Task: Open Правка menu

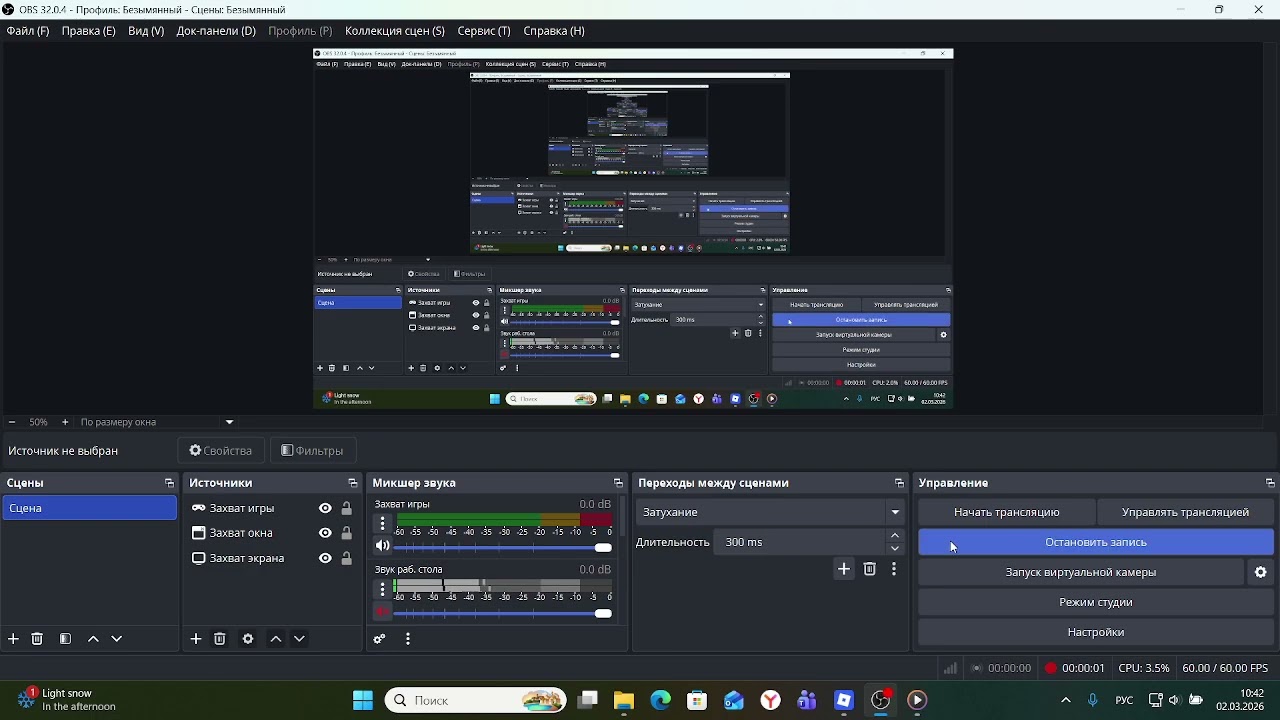Action: point(89,31)
